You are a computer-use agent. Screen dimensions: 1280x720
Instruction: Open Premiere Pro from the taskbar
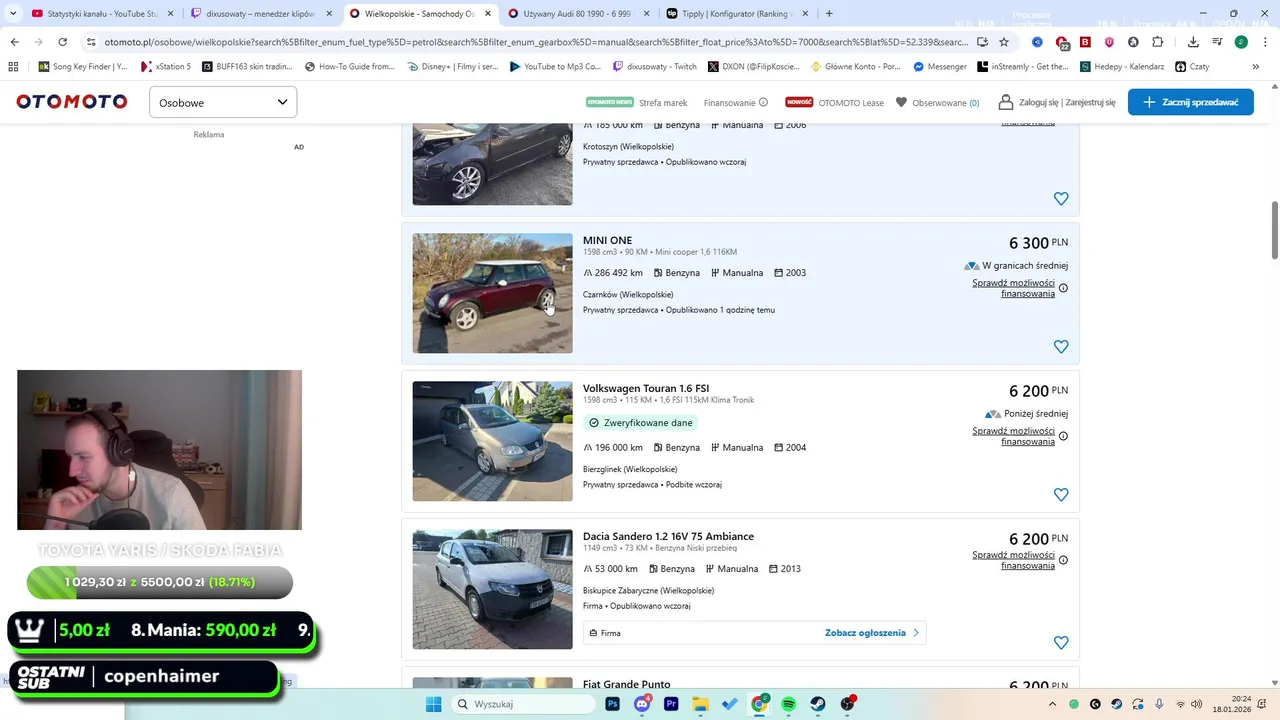pyautogui.click(x=671, y=704)
